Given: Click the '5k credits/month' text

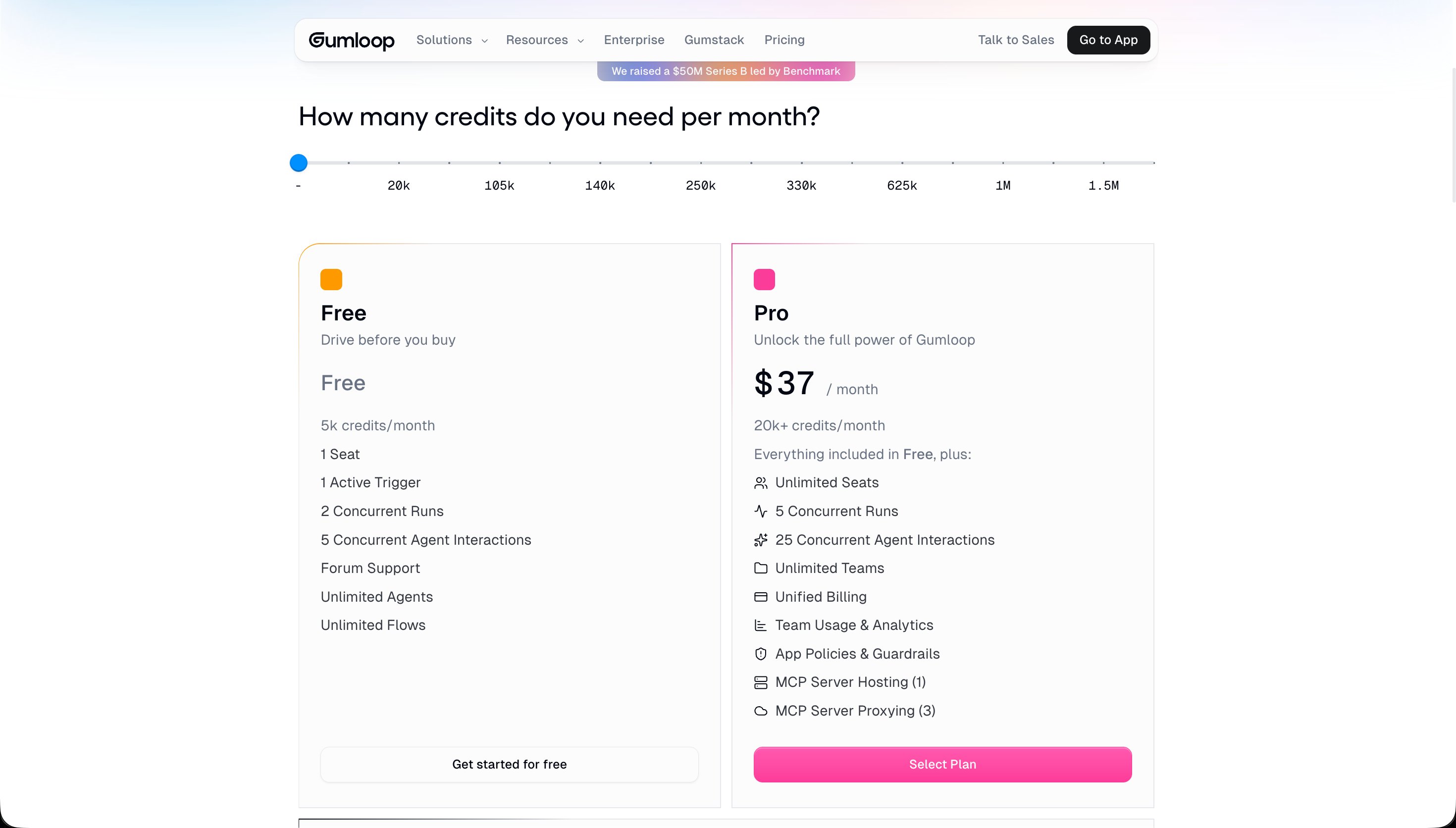Looking at the screenshot, I should click(377, 426).
